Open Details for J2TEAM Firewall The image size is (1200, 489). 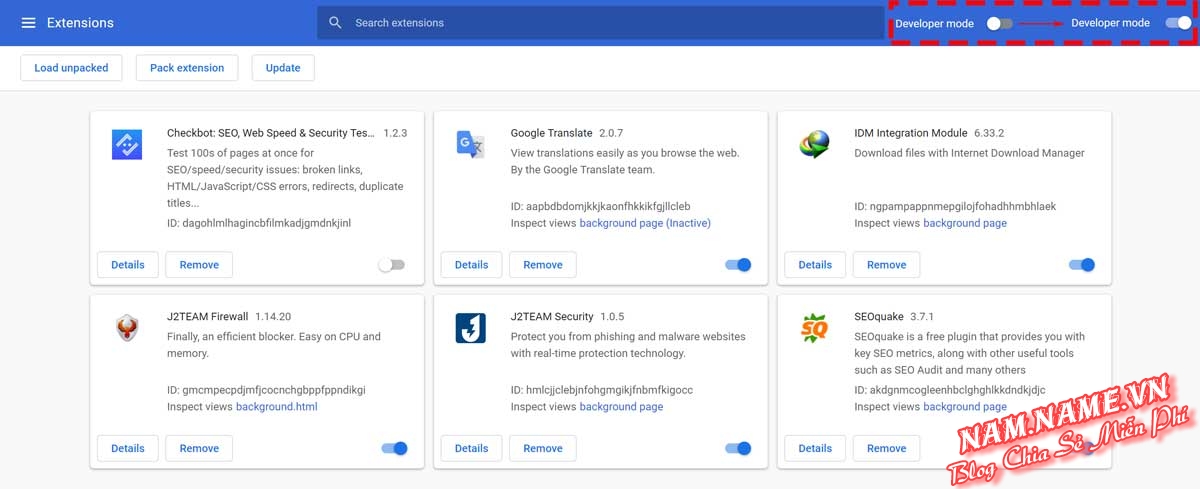128,449
